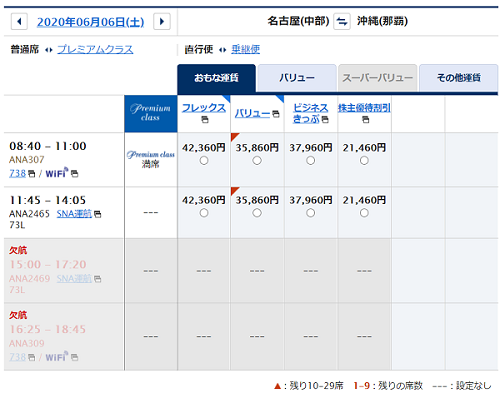
Task: Open the 738 aircraft link for ANA307
Action: [18, 174]
